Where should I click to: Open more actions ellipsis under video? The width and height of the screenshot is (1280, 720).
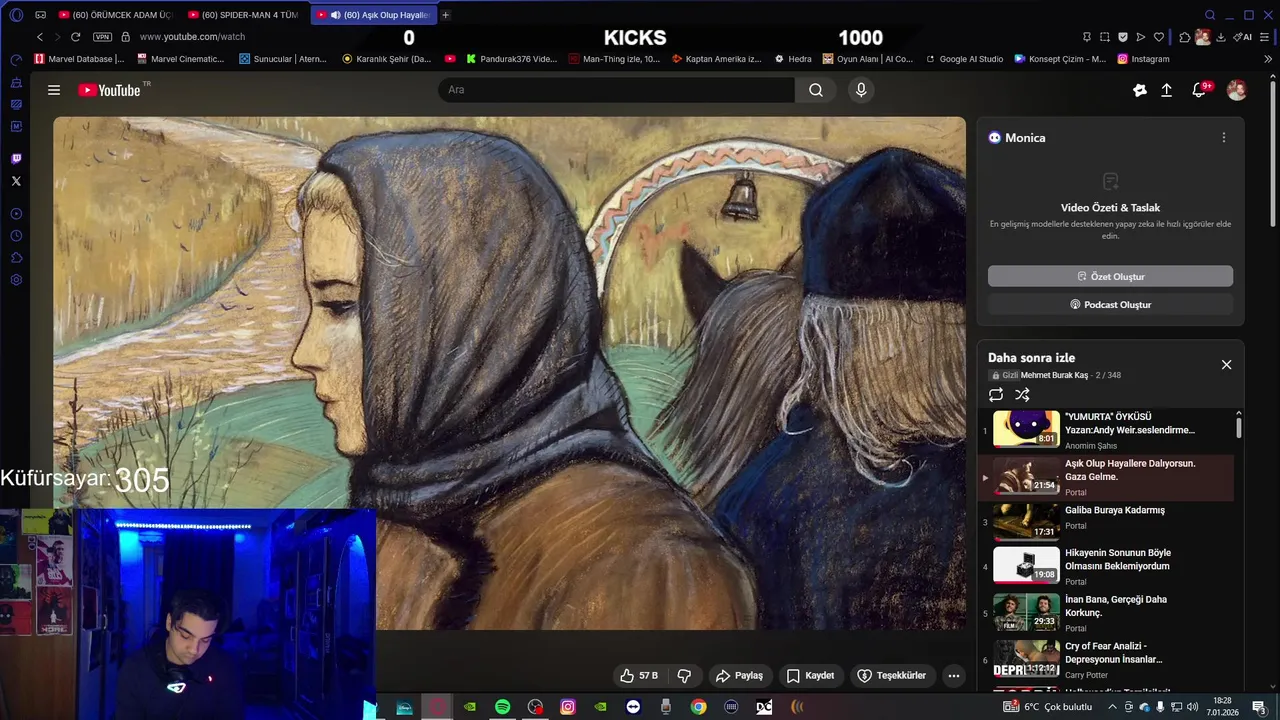click(954, 676)
